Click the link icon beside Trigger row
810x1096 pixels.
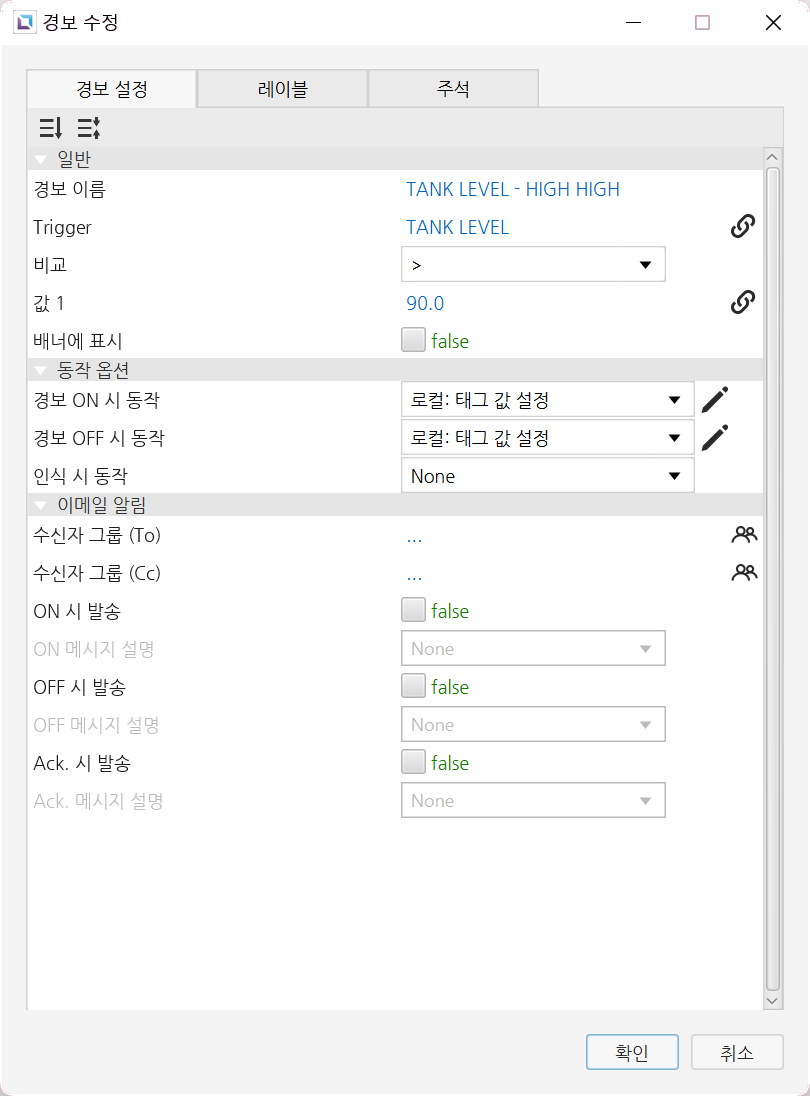[742, 226]
